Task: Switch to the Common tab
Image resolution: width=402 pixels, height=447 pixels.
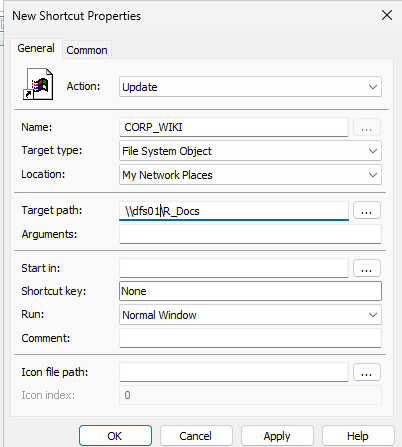Action: (87, 50)
